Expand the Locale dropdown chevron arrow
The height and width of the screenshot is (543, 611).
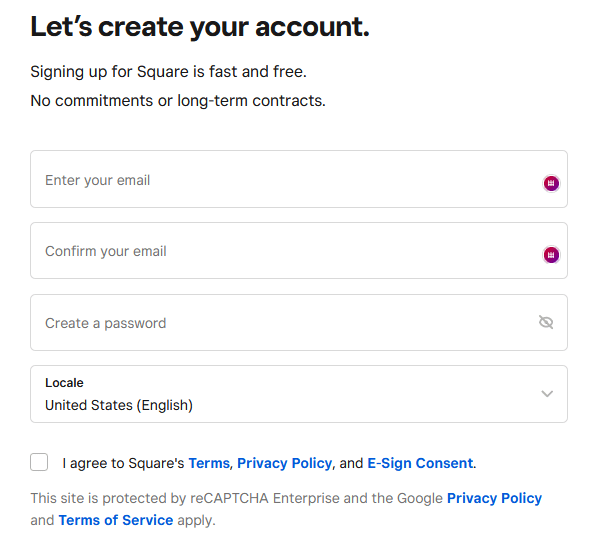pos(547,394)
